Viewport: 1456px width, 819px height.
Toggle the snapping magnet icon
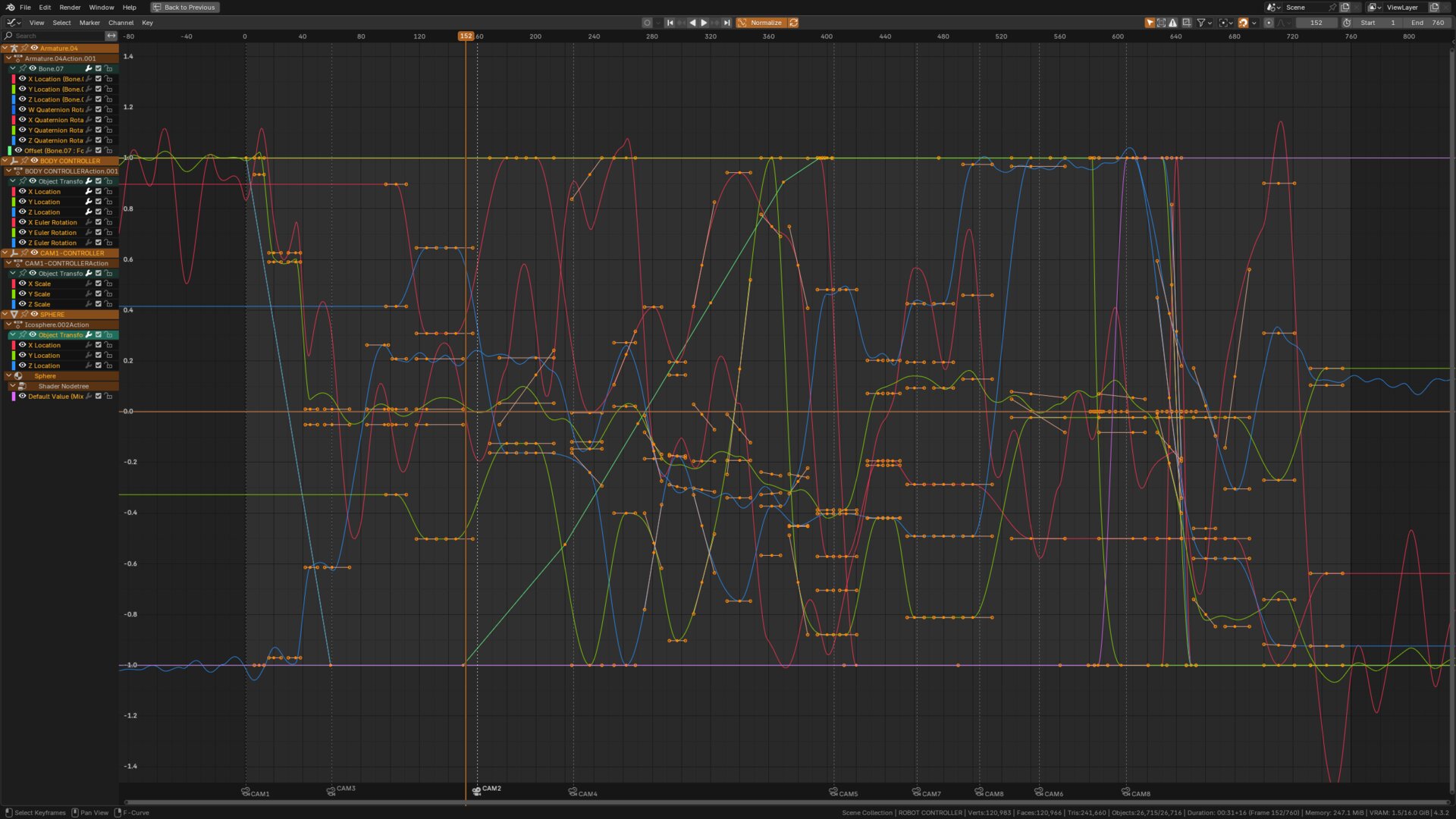coord(1243,23)
